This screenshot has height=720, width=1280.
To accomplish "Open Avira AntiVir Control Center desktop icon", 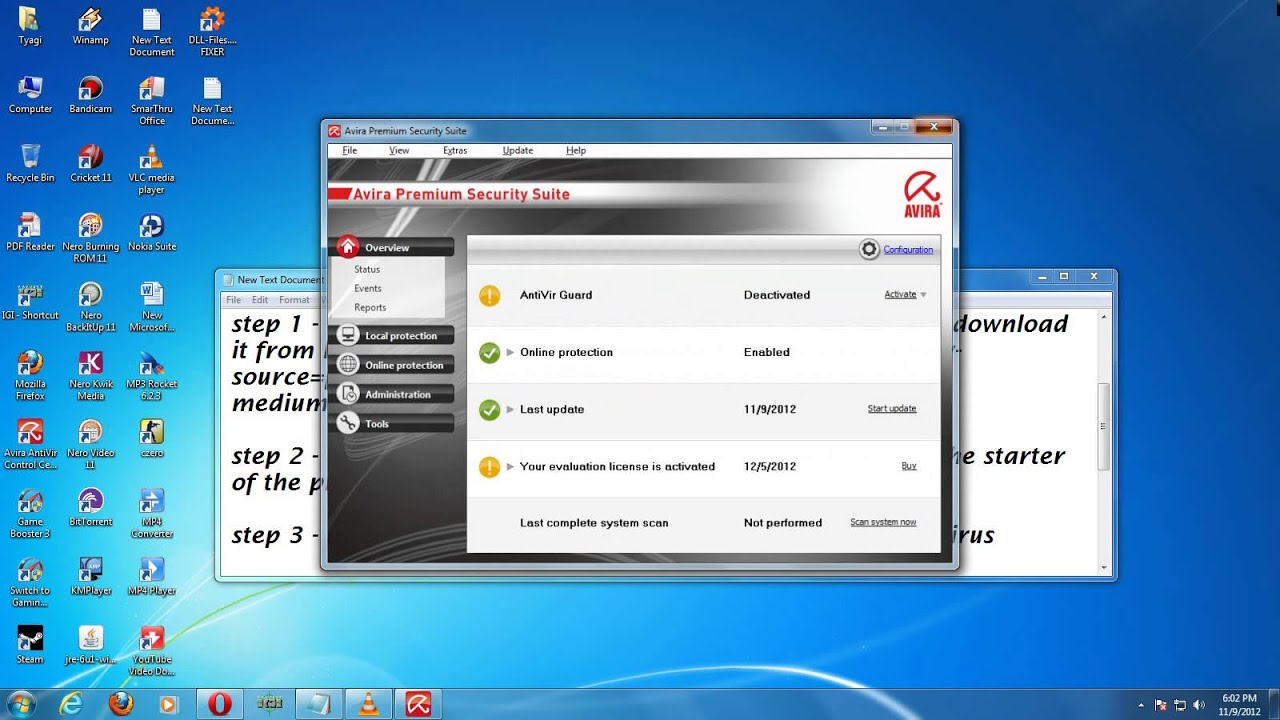I will [x=30, y=445].
